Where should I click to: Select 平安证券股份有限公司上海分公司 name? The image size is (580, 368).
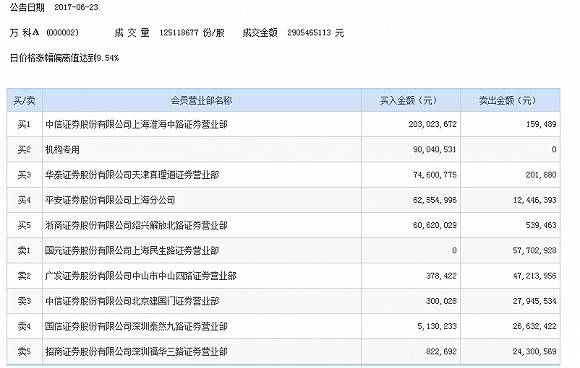tap(110, 200)
